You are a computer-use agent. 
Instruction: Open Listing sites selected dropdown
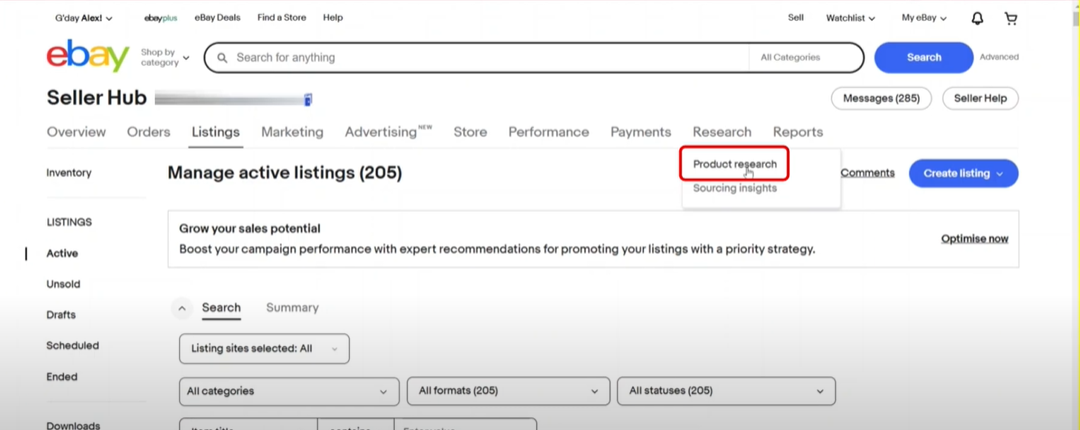click(x=264, y=349)
